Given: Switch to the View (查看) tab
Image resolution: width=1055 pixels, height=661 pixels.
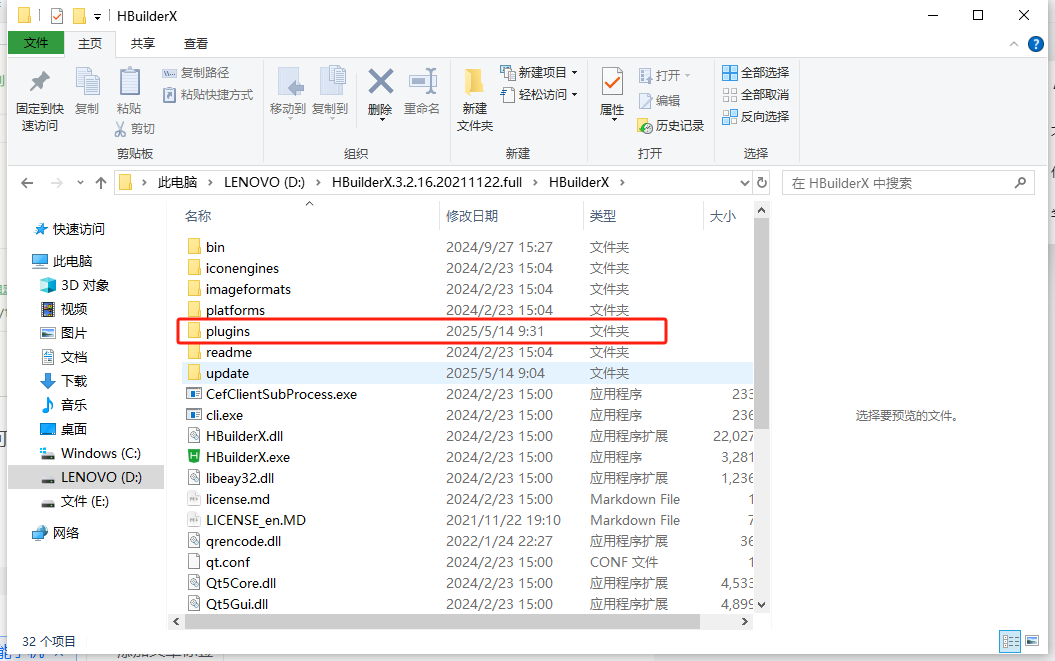Looking at the screenshot, I should 196,44.
